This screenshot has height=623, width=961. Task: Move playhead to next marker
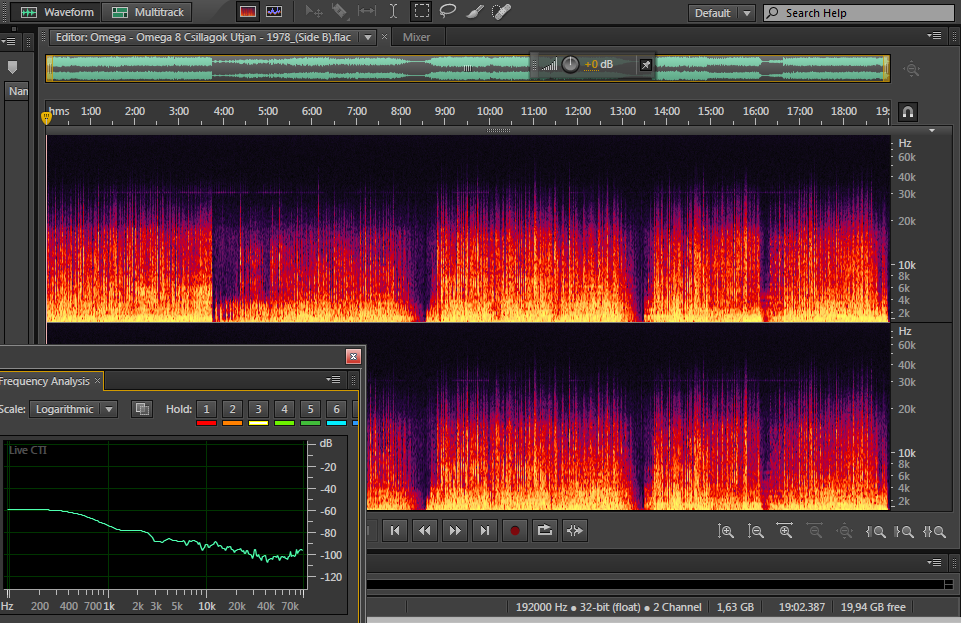click(x=485, y=530)
